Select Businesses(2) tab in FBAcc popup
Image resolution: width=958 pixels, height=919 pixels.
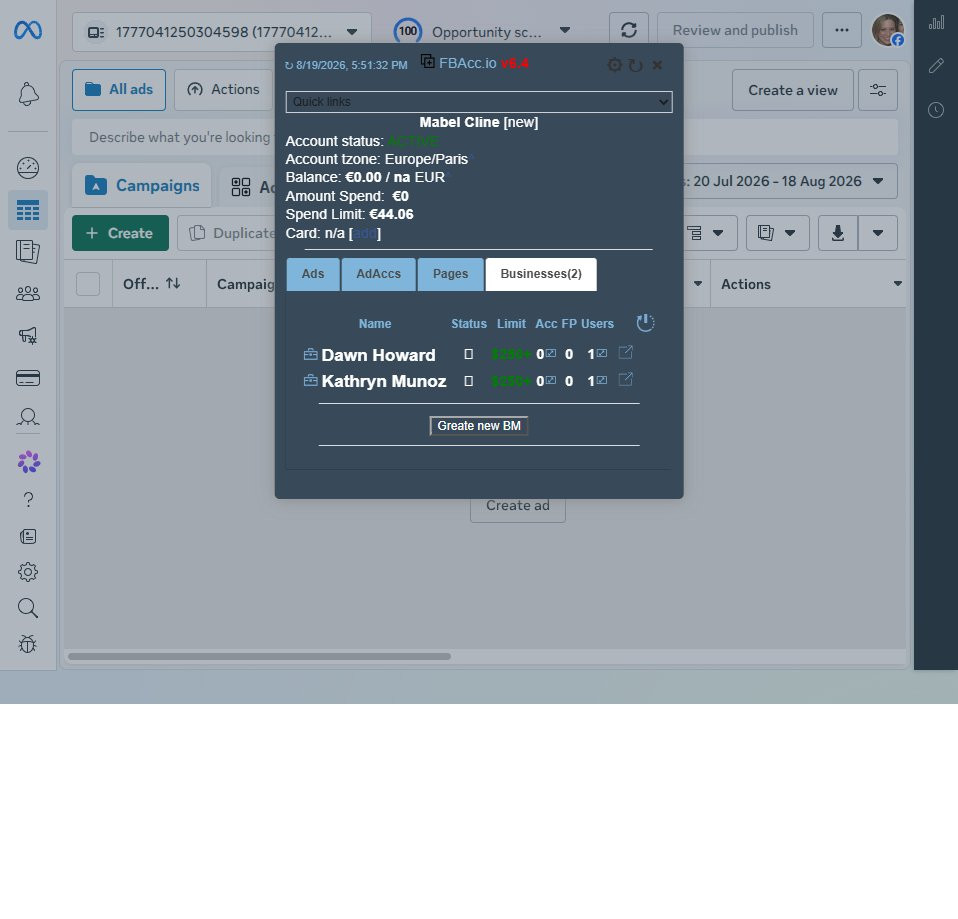pos(541,274)
